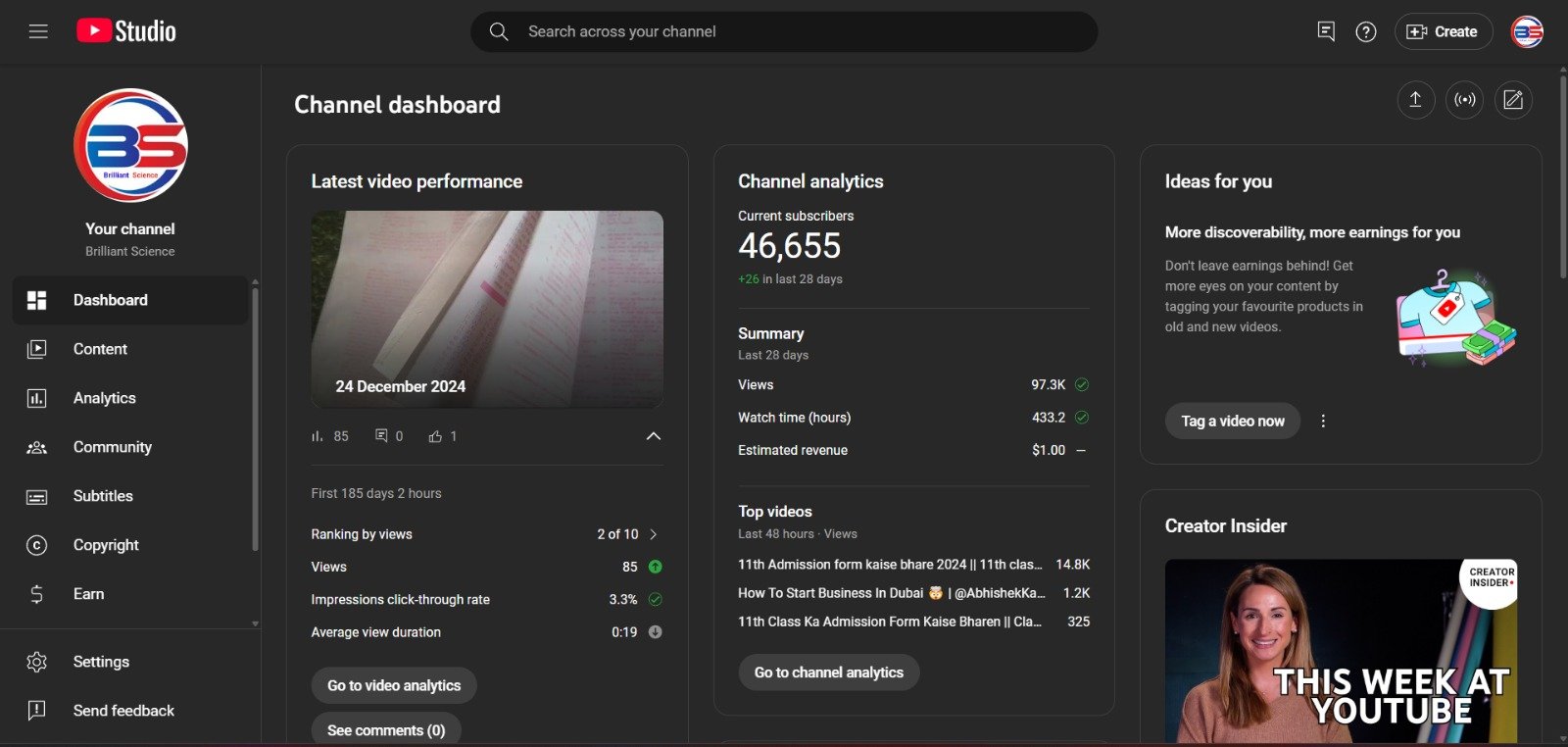This screenshot has height=747, width=1568.
Task: Open the three-dot menu beside Tag a video now
Action: (x=1323, y=421)
